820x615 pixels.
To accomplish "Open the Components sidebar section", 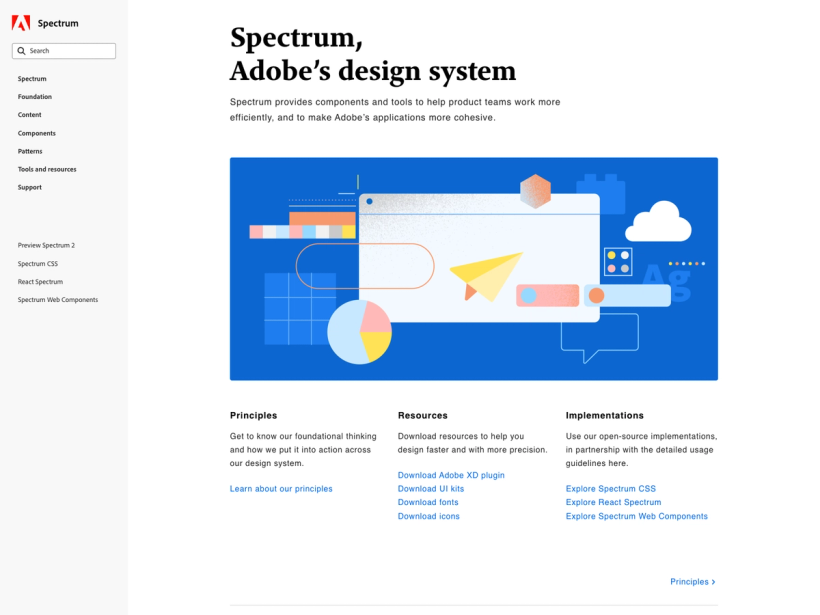I will tap(37, 133).
